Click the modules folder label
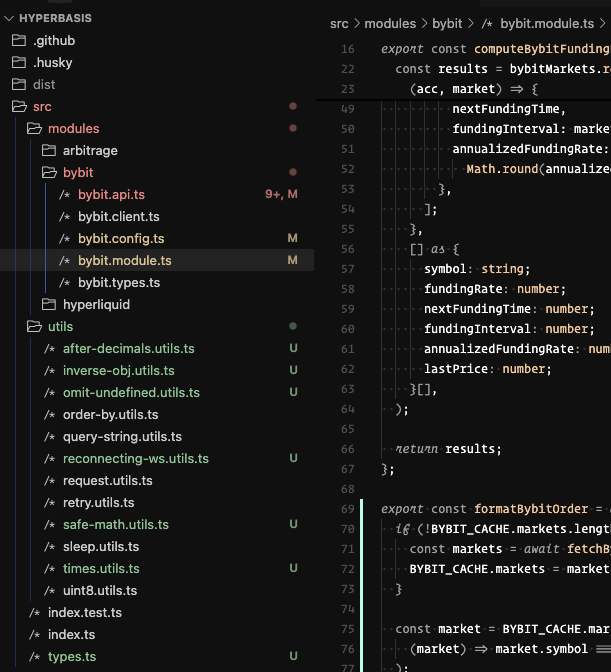 [74, 129]
